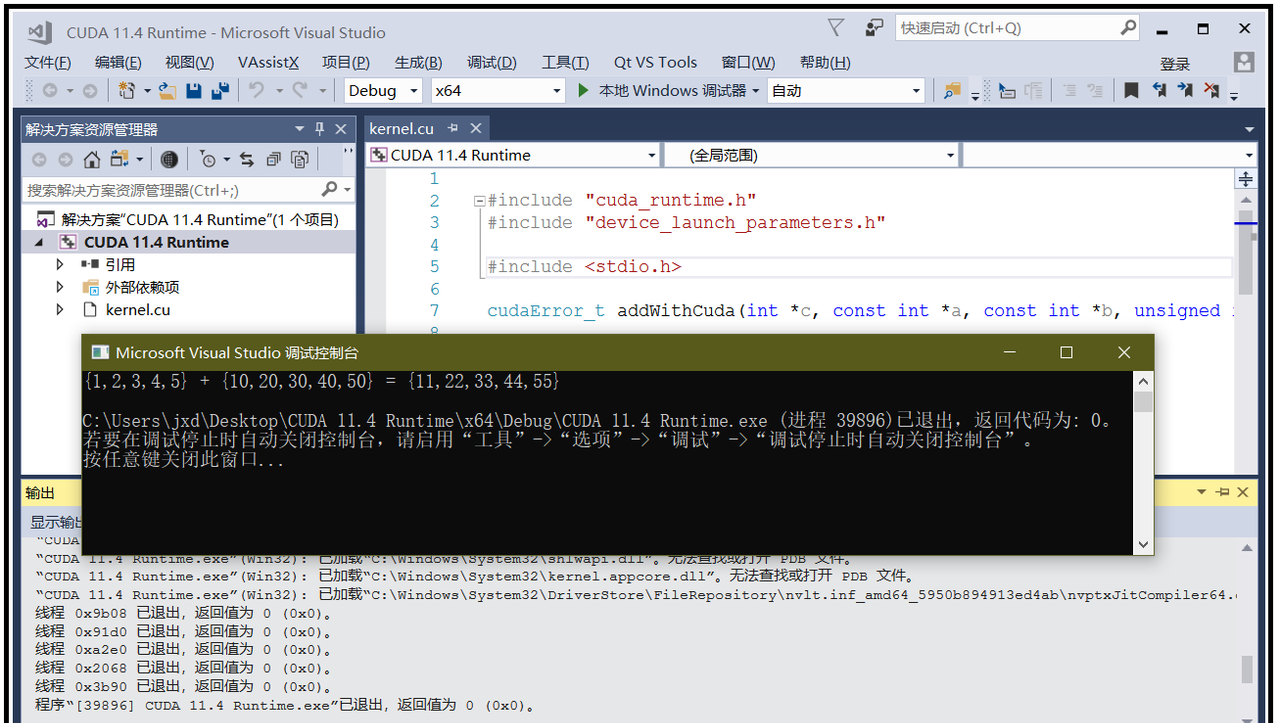1280x723 pixels.
Task: Select the solution 'CUDA 11.4 Runtime' root row
Action: [188, 219]
